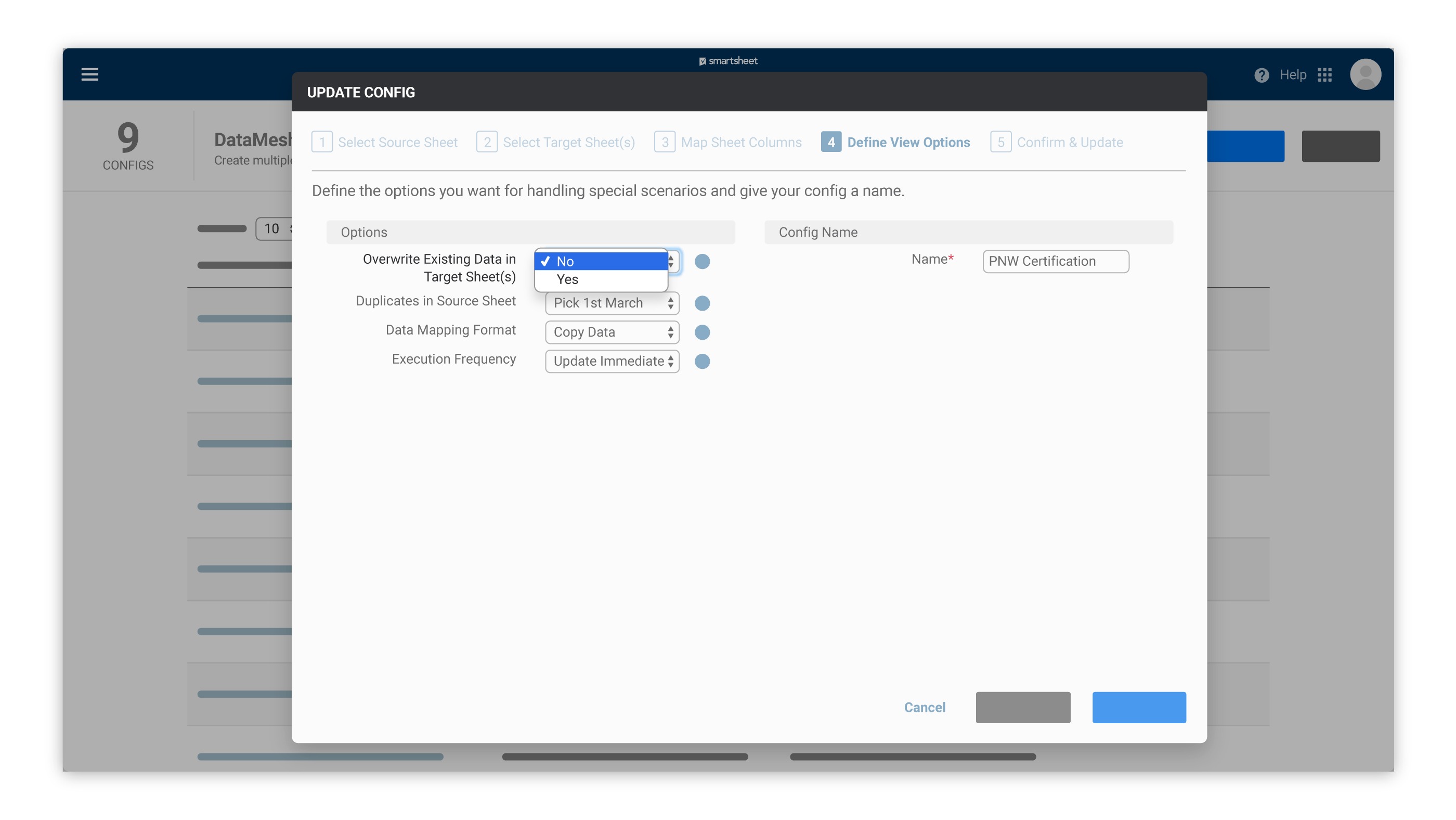Select the No option in dropdown list
This screenshot has width=1456, height=820.
(x=600, y=261)
